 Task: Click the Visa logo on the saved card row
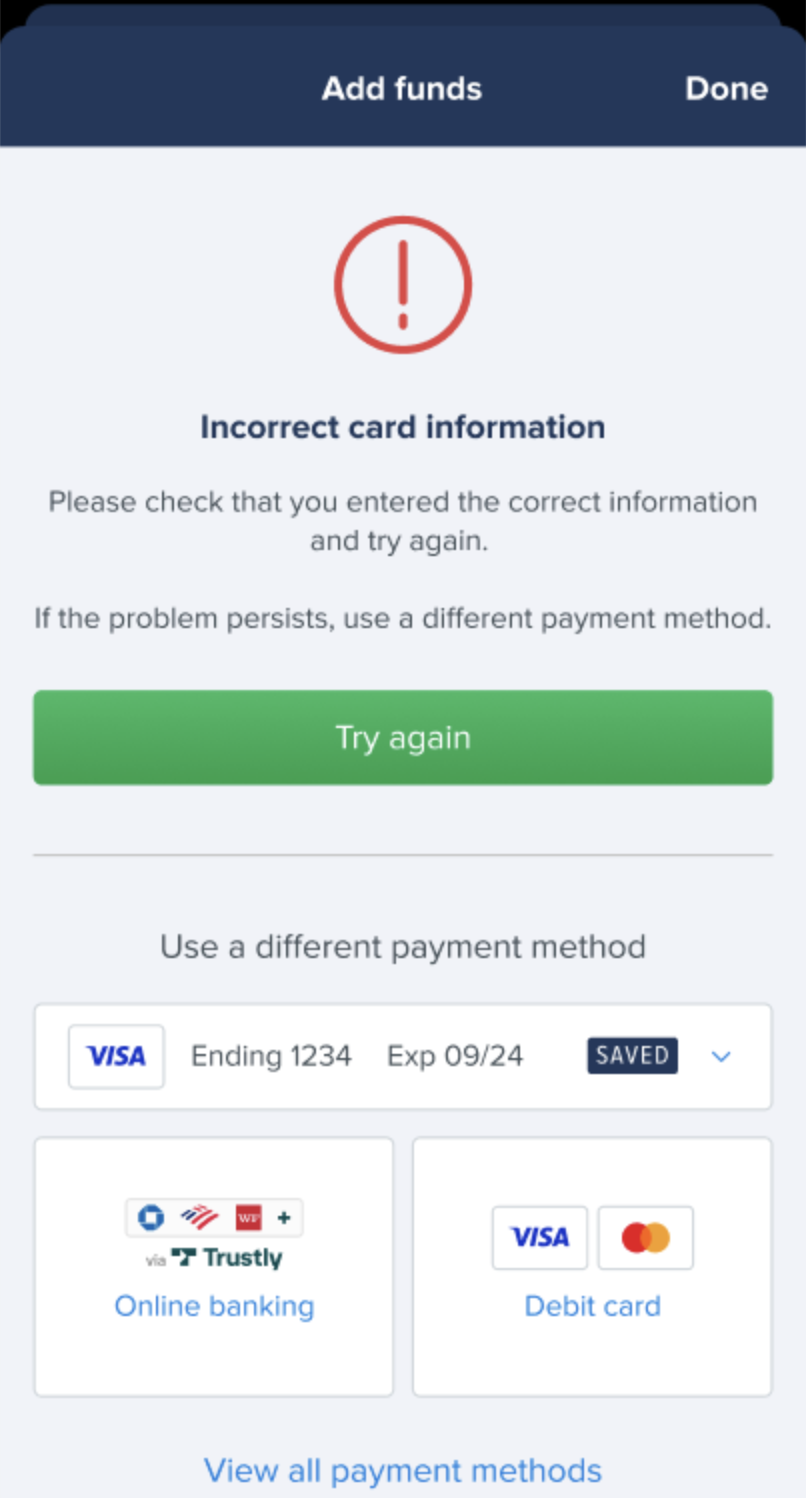click(x=116, y=1055)
